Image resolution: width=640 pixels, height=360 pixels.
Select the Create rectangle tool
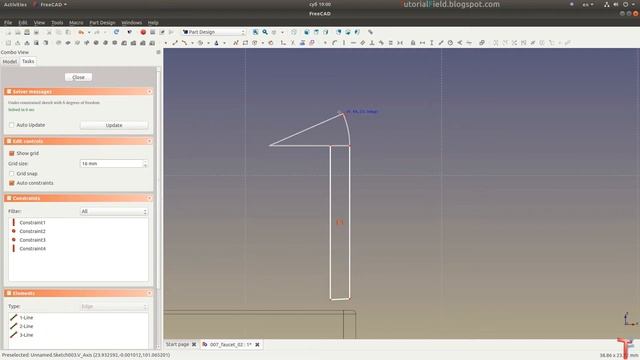(245, 43)
